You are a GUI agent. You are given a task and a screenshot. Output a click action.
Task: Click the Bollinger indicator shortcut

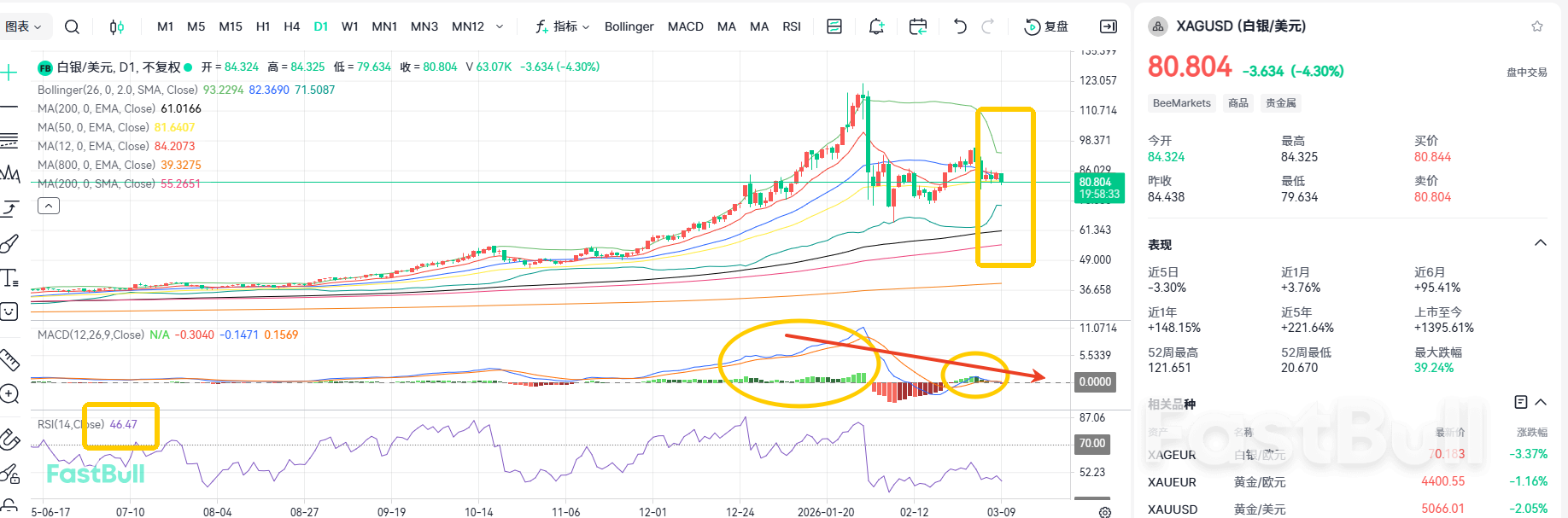tap(629, 26)
